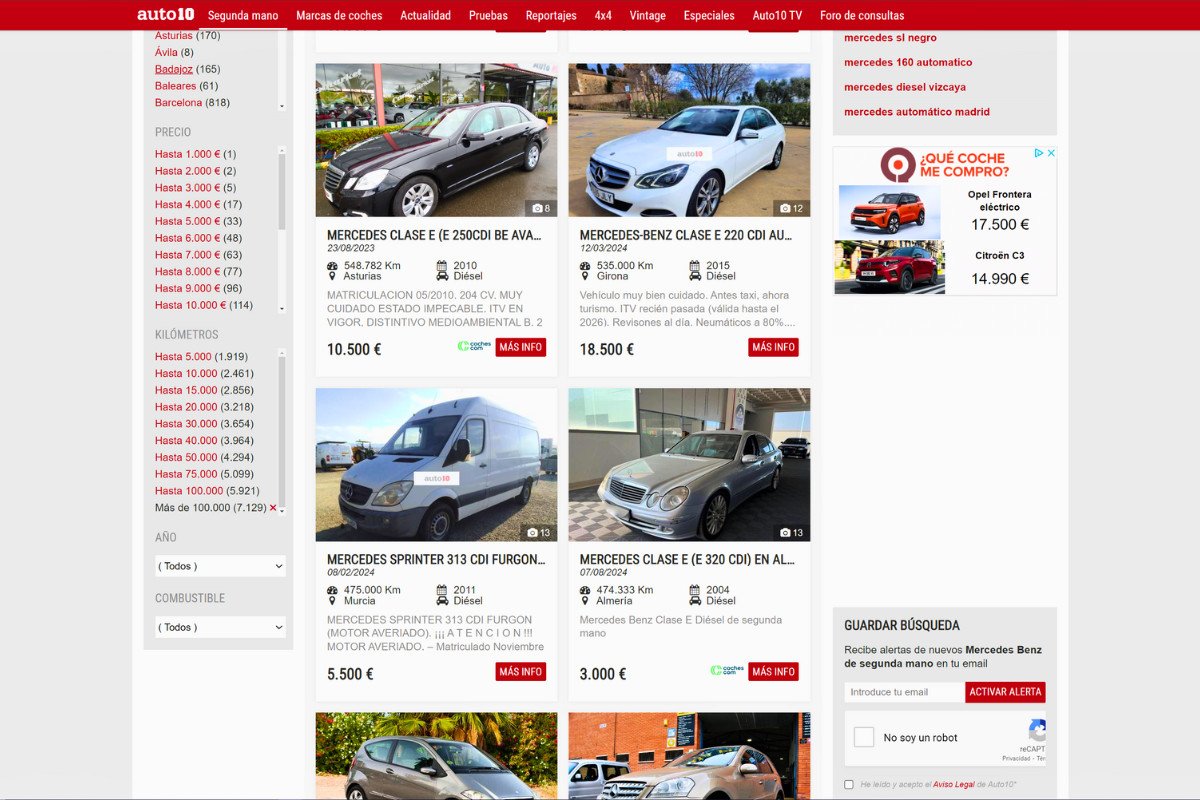Image resolution: width=1200 pixels, height=800 pixels.
Task: Open the silver Mercedes Clase E 320 photo
Action: pyautogui.click(x=689, y=465)
